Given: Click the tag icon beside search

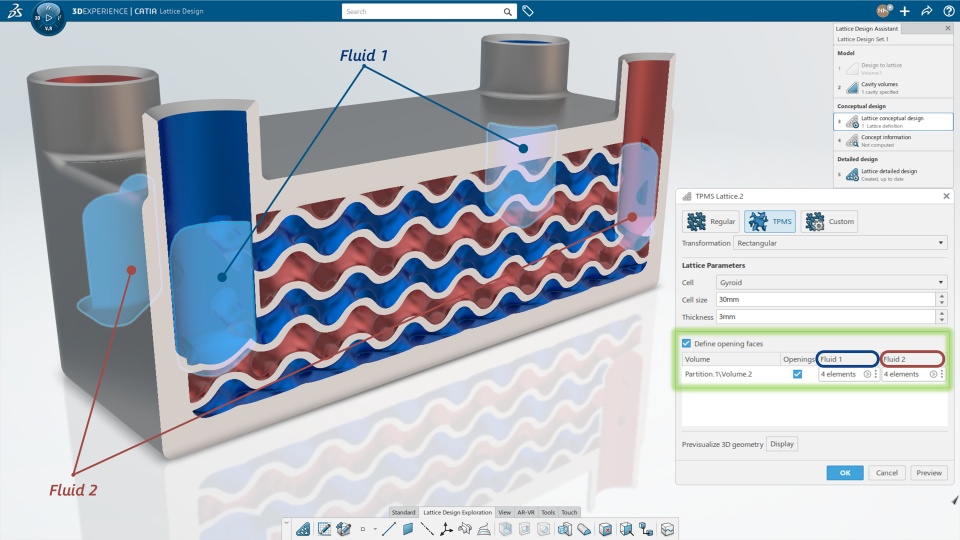Looking at the screenshot, I should (x=528, y=11).
